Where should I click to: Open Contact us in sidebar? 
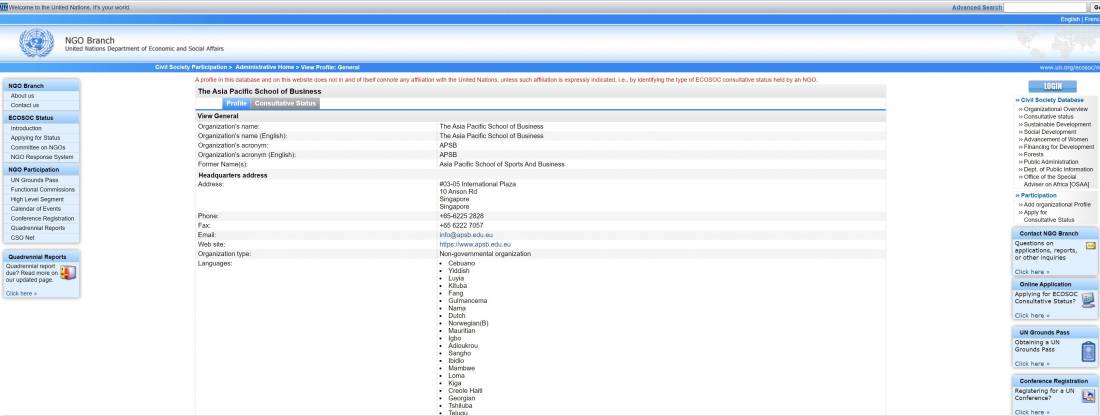25,105
